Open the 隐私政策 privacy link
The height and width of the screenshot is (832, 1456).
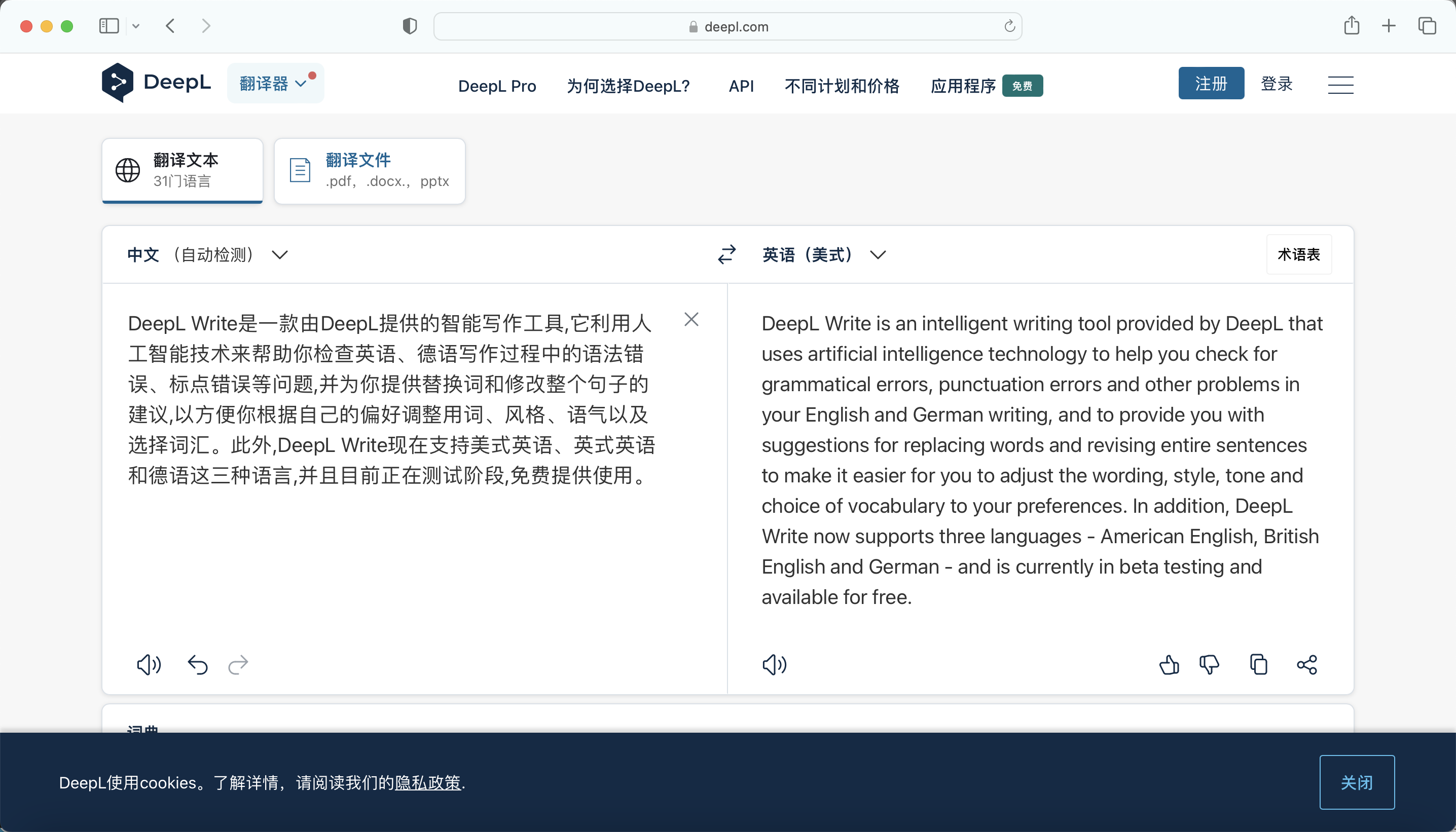pos(427,782)
